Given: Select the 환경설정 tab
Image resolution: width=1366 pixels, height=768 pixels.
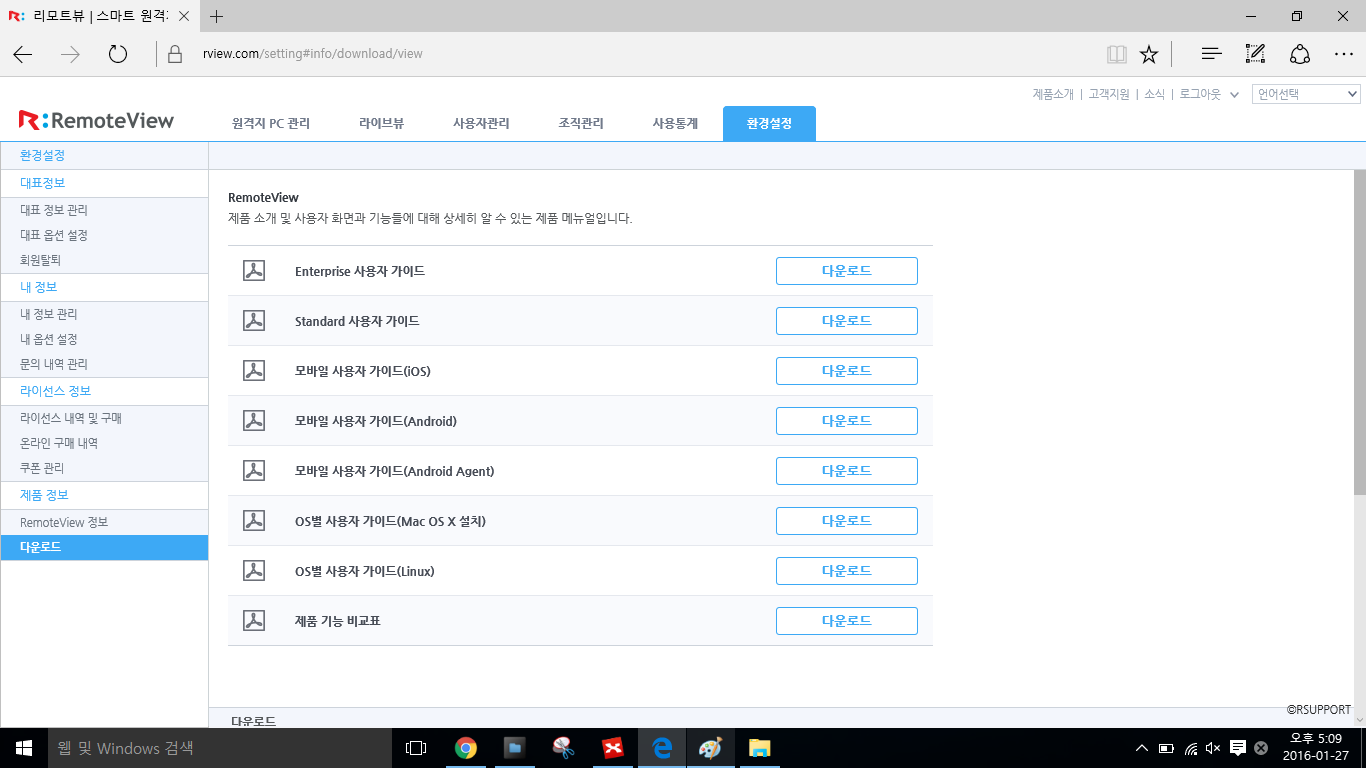Looking at the screenshot, I should click(x=769, y=124).
